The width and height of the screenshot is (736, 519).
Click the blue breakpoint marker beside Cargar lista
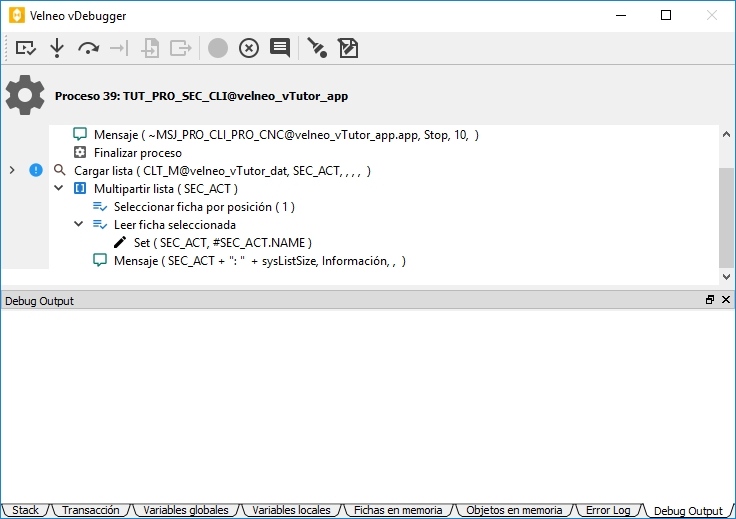(x=36, y=170)
